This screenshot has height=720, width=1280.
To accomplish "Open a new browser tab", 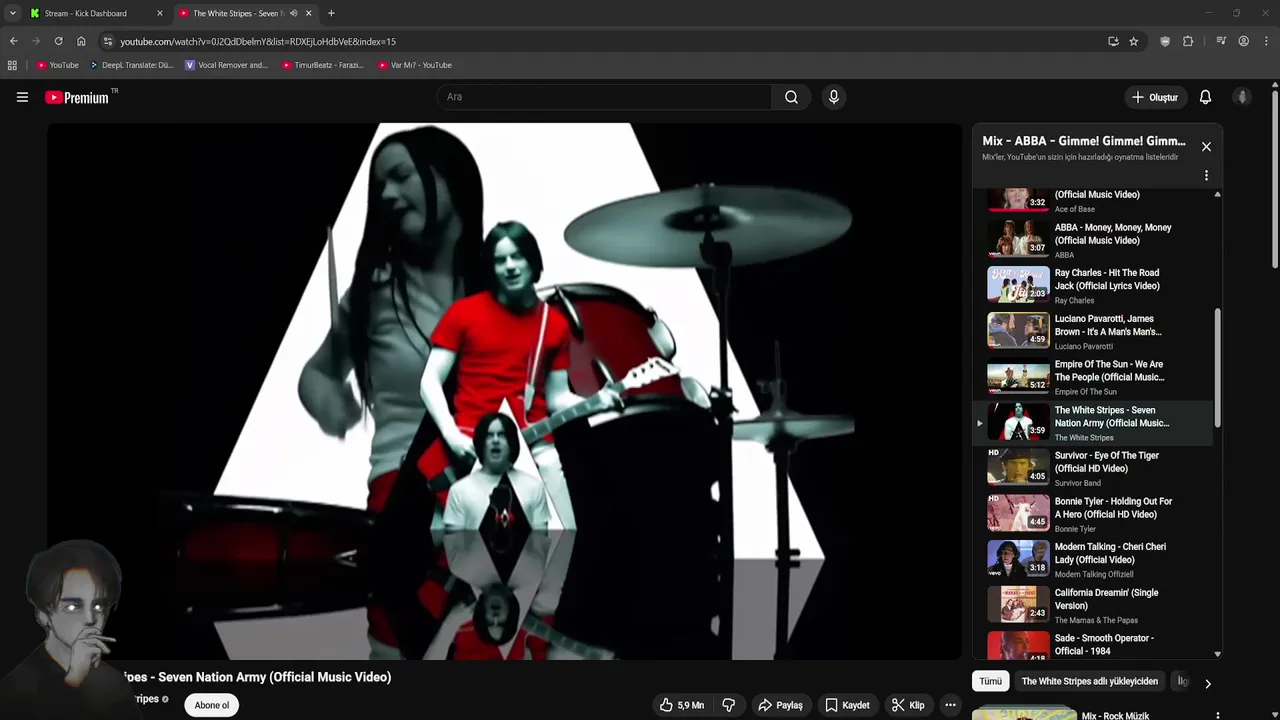I will coord(331,13).
